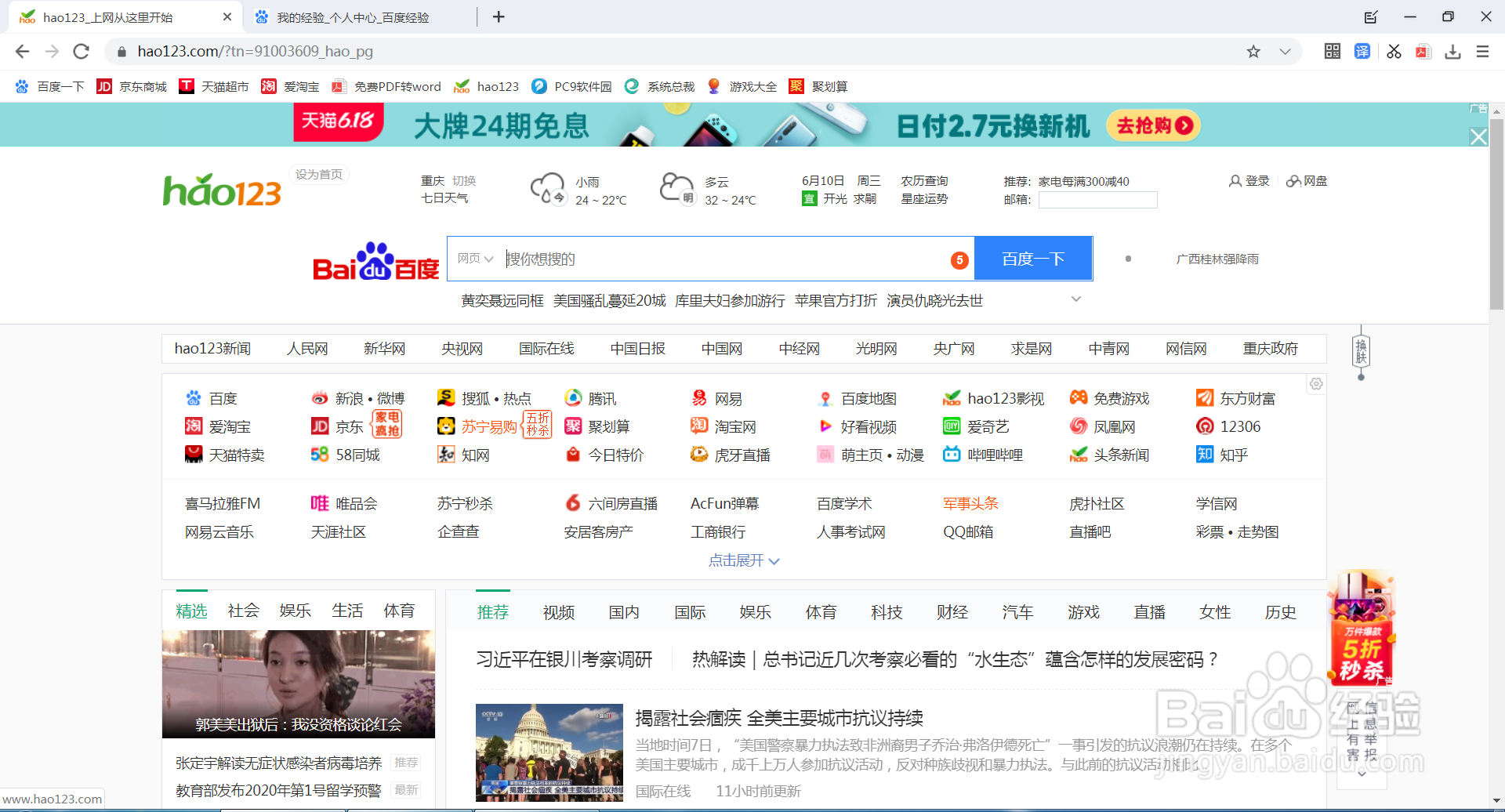Select the 科技 feed tab
This screenshot has height=812, width=1505.
887,612
